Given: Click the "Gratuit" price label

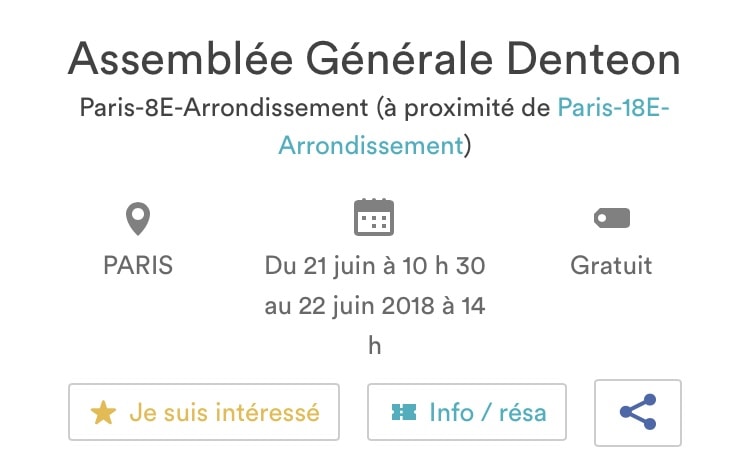Looking at the screenshot, I should point(611,266).
